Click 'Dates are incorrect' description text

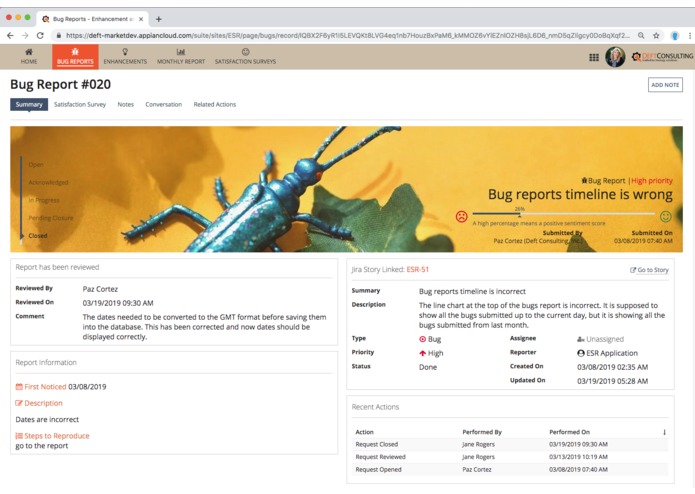pos(47,420)
